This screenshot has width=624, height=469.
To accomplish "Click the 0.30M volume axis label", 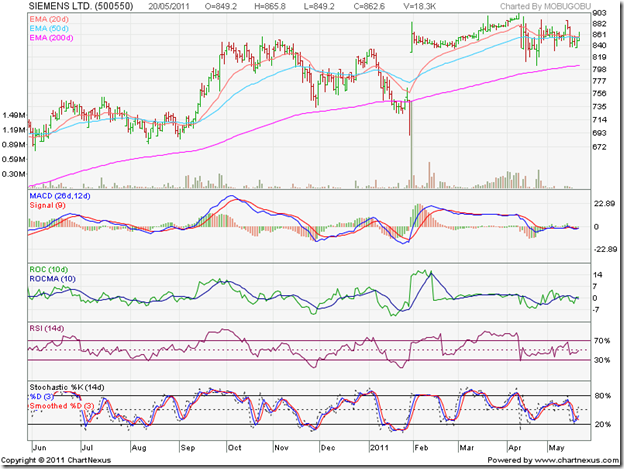I will tap(14, 174).
